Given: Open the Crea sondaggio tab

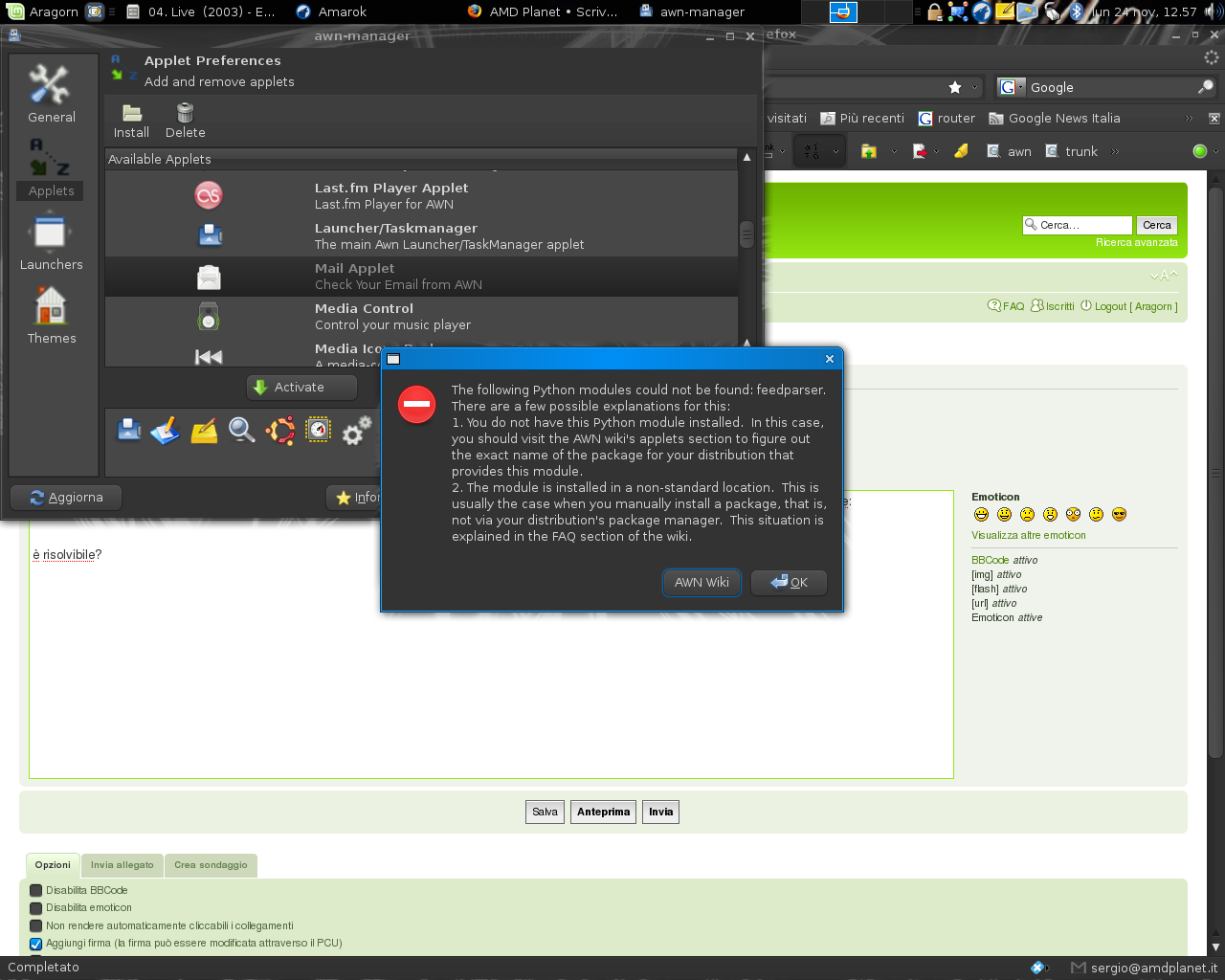Looking at the screenshot, I should [x=211, y=865].
